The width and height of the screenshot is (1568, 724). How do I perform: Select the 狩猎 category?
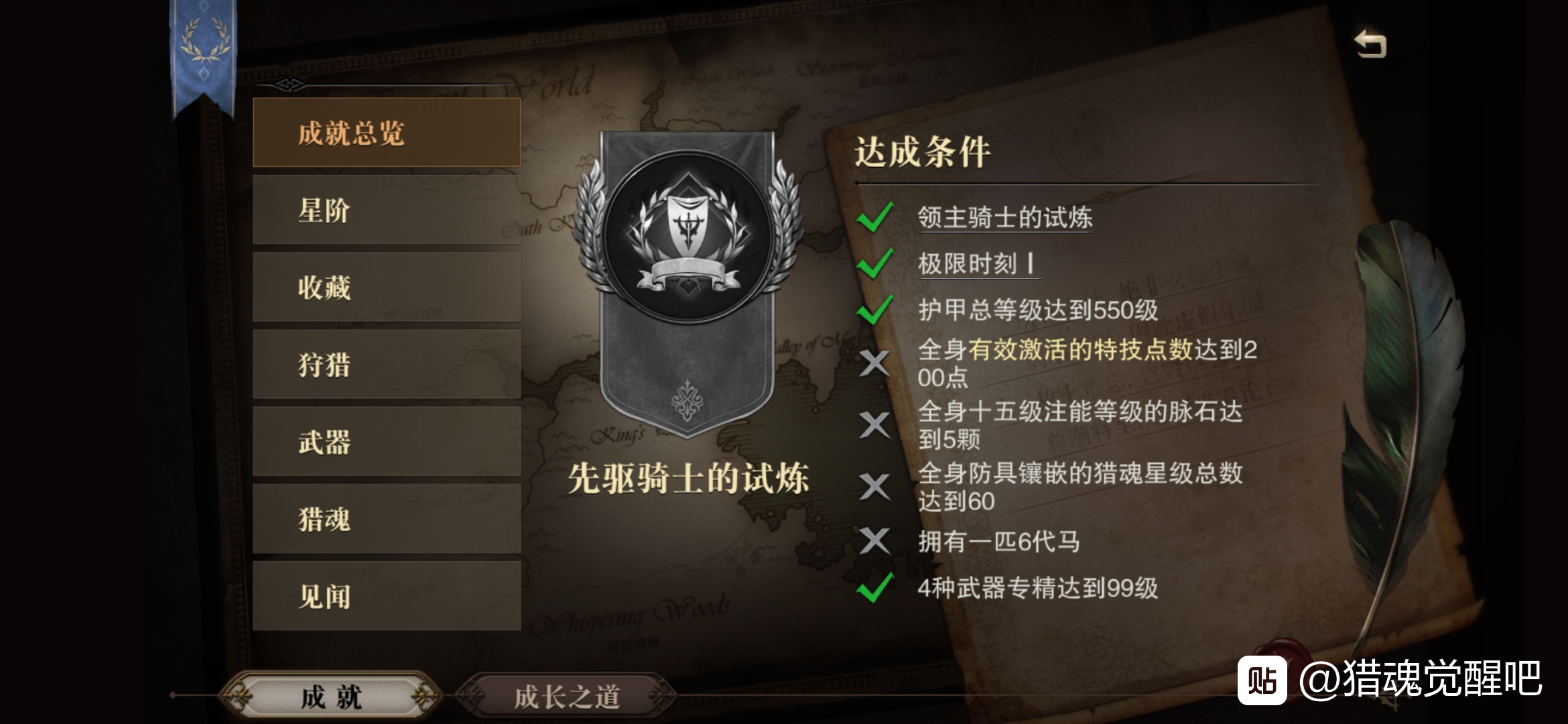click(x=387, y=364)
